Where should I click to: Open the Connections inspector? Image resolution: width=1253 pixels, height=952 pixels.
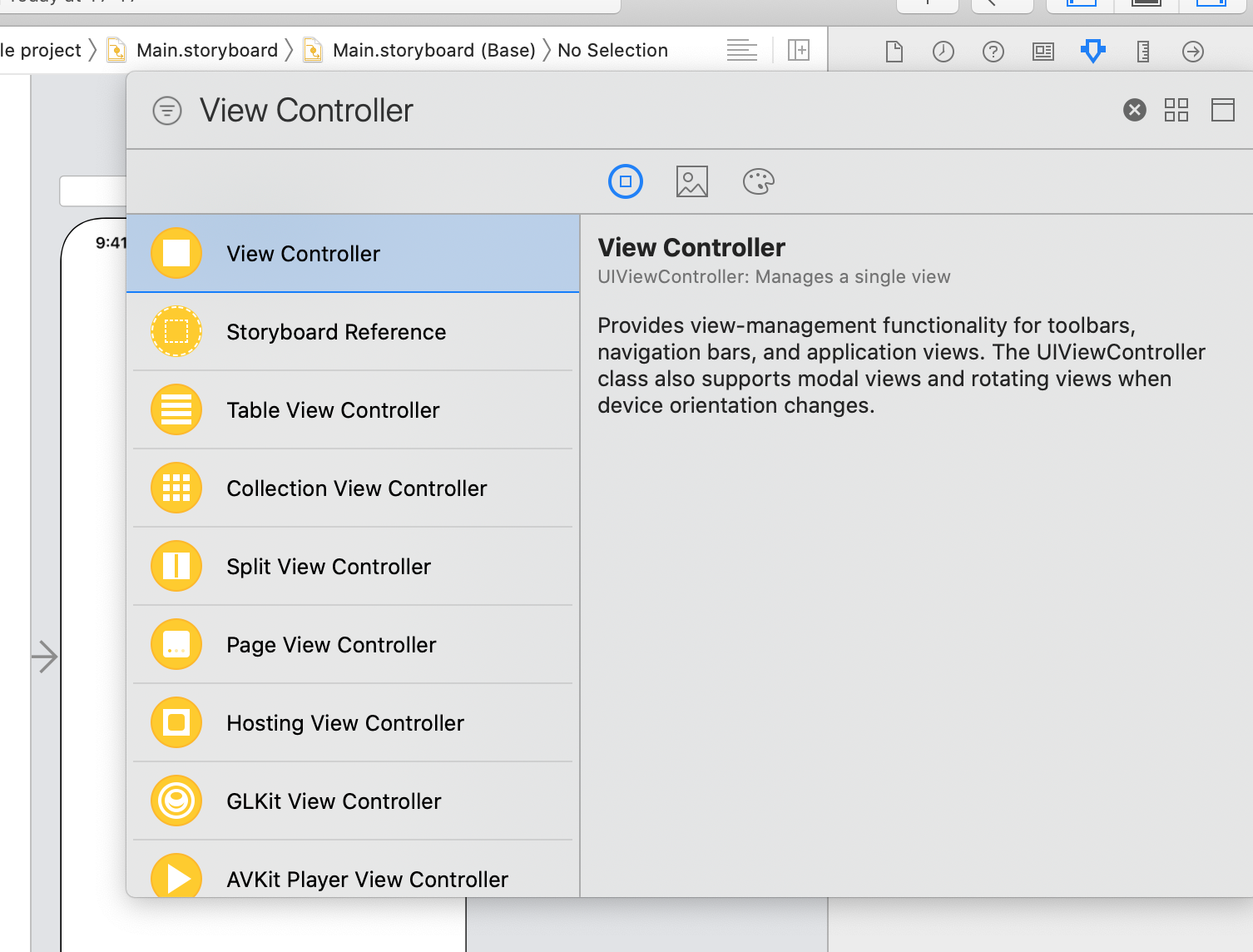coord(1192,51)
